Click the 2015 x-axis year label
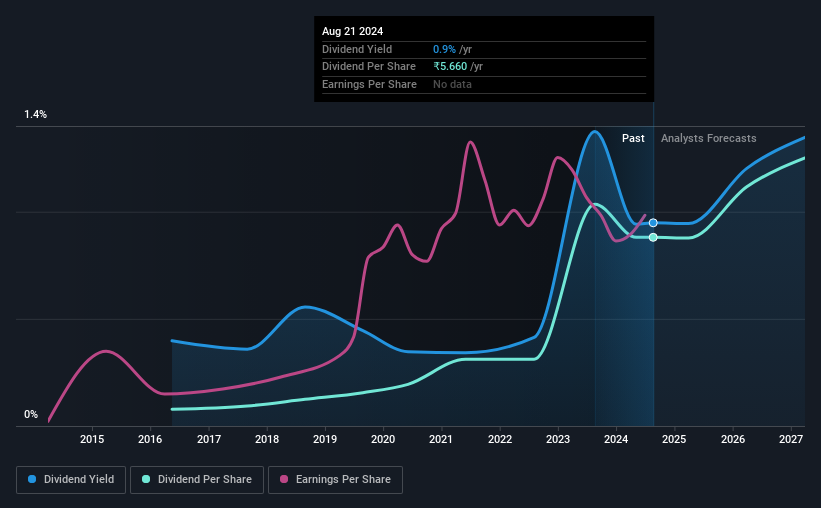The height and width of the screenshot is (508, 821). [92, 439]
